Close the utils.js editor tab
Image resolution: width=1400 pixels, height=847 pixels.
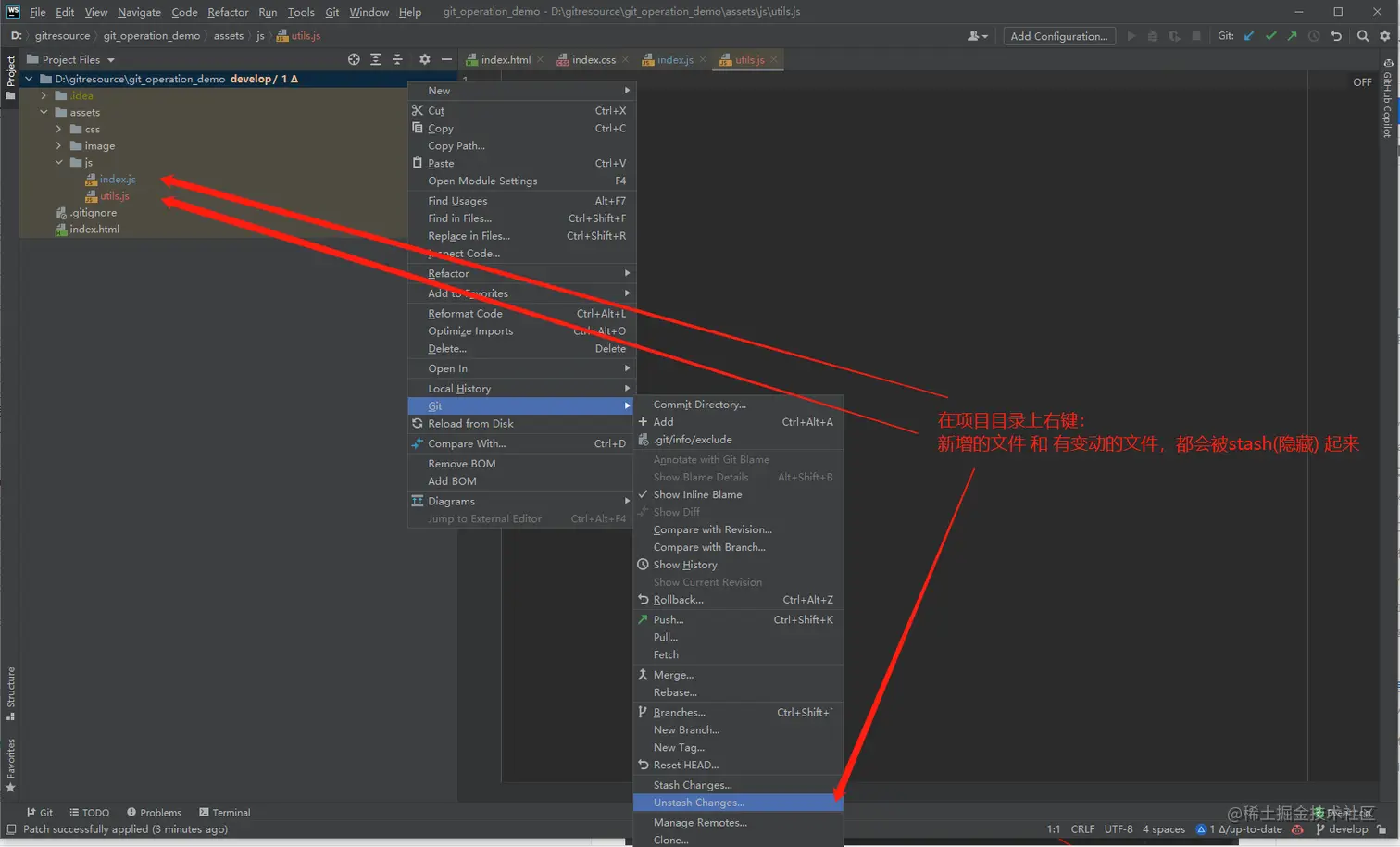(774, 59)
